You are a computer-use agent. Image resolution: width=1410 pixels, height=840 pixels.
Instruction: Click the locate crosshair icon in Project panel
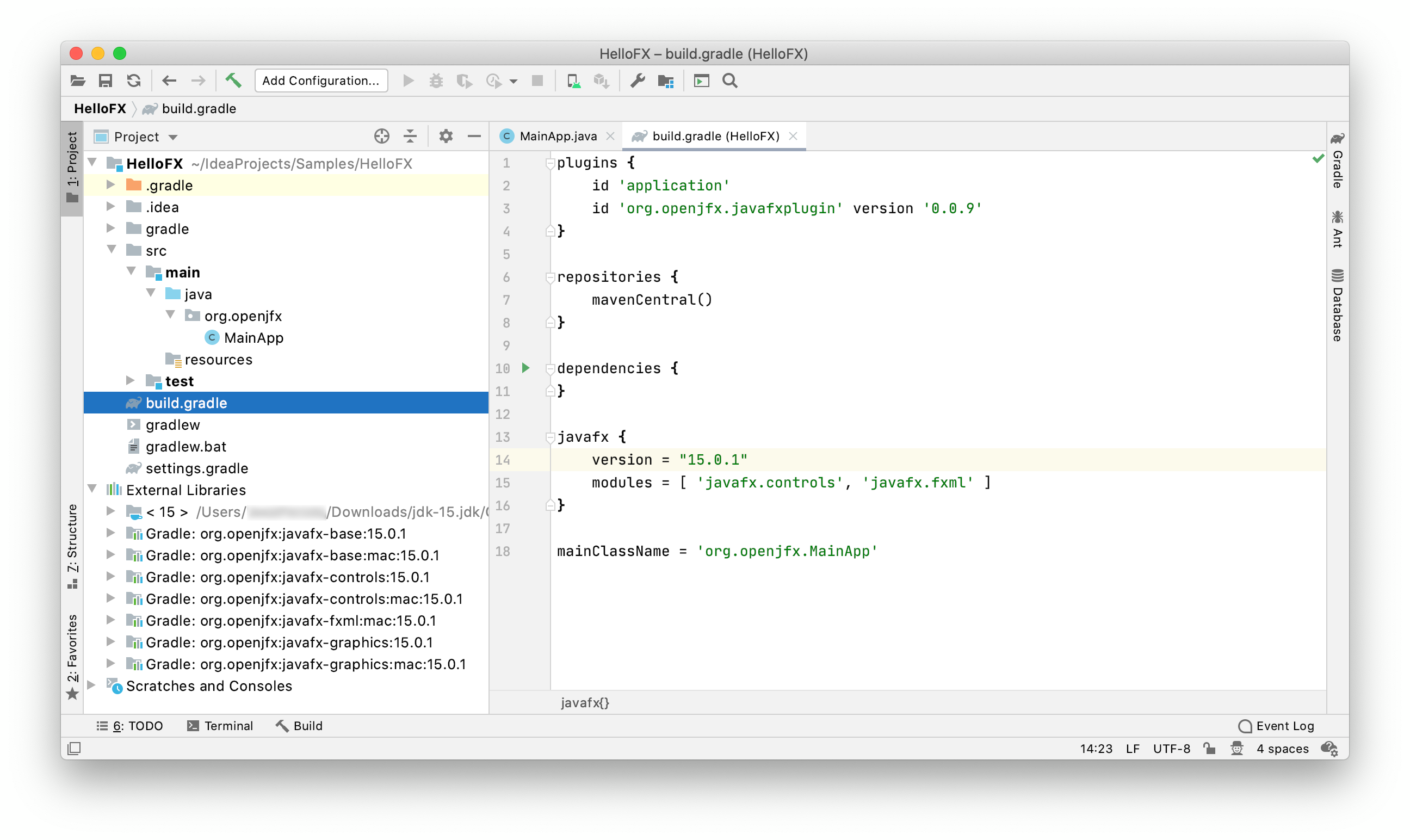[x=382, y=137]
